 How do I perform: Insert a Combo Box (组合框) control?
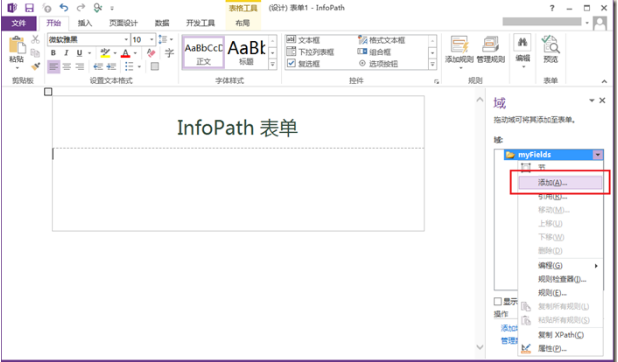coord(374,52)
